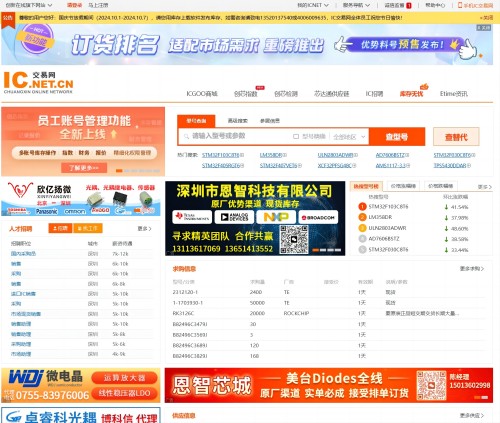This screenshot has width=500, height=423.
Task: Expand the site network dropdown at top left
Action: coord(29,5)
